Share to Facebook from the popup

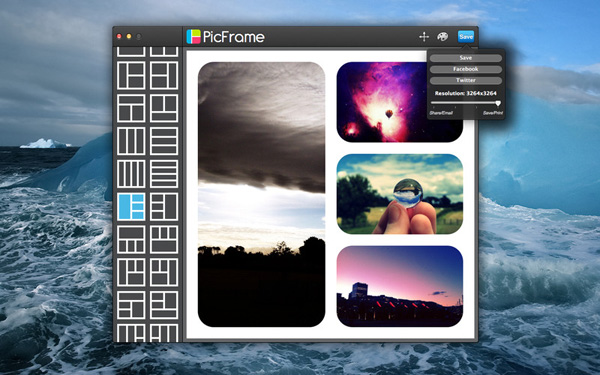pos(466,69)
